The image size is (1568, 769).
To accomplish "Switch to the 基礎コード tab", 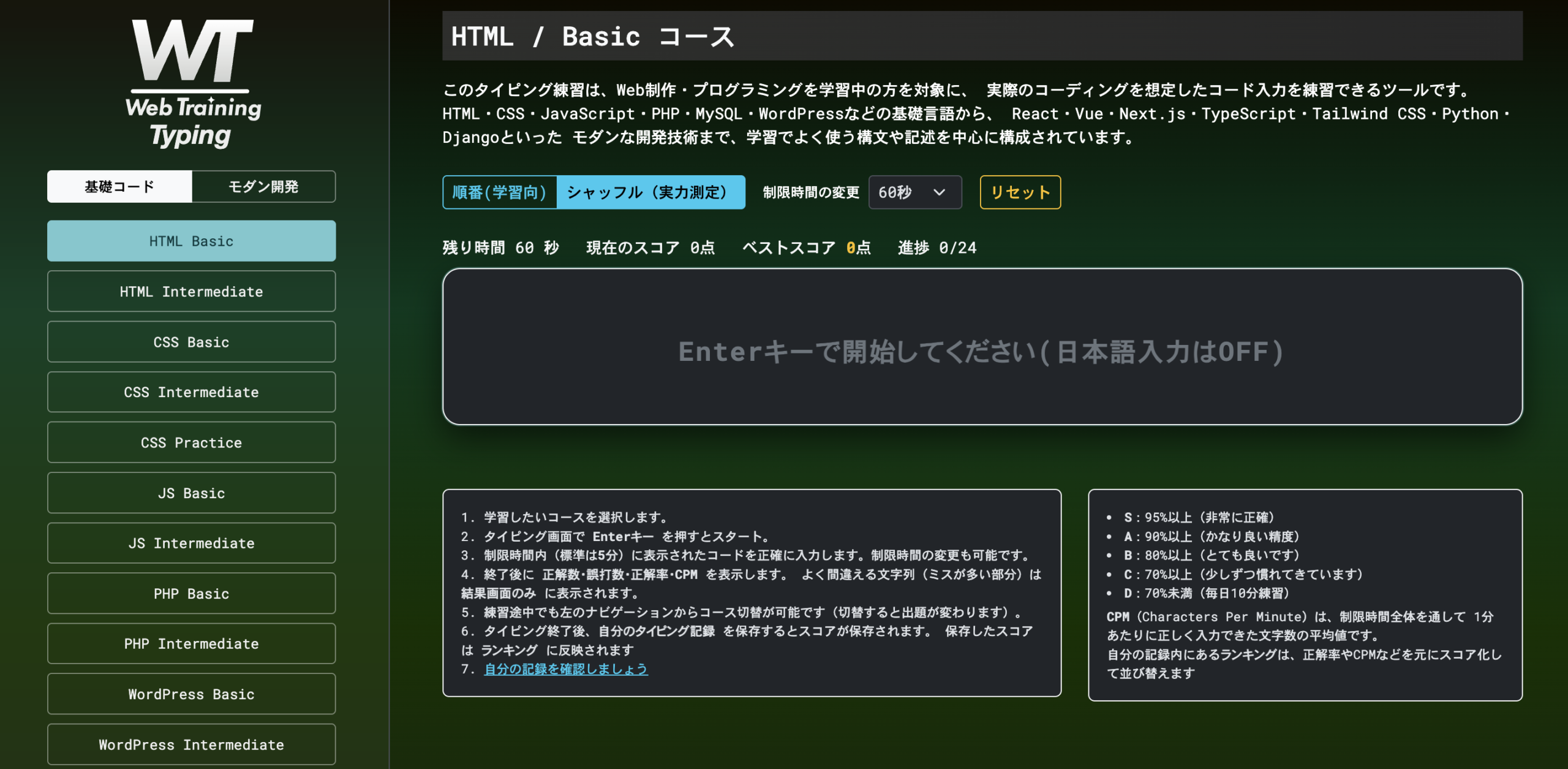I will click(119, 186).
